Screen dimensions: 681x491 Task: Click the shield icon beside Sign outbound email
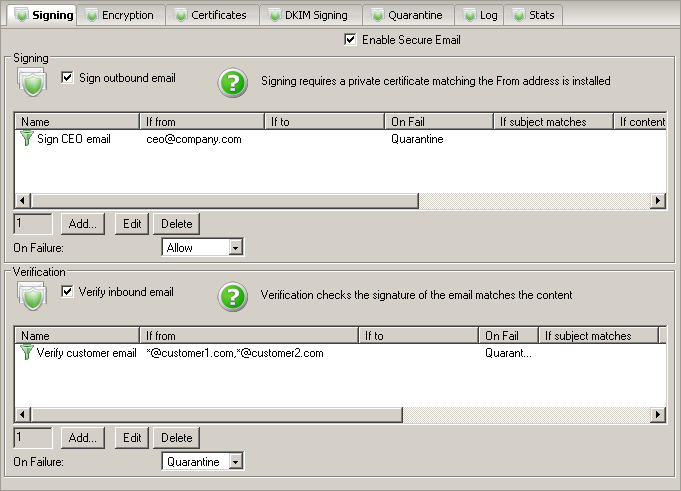(x=32, y=82)
